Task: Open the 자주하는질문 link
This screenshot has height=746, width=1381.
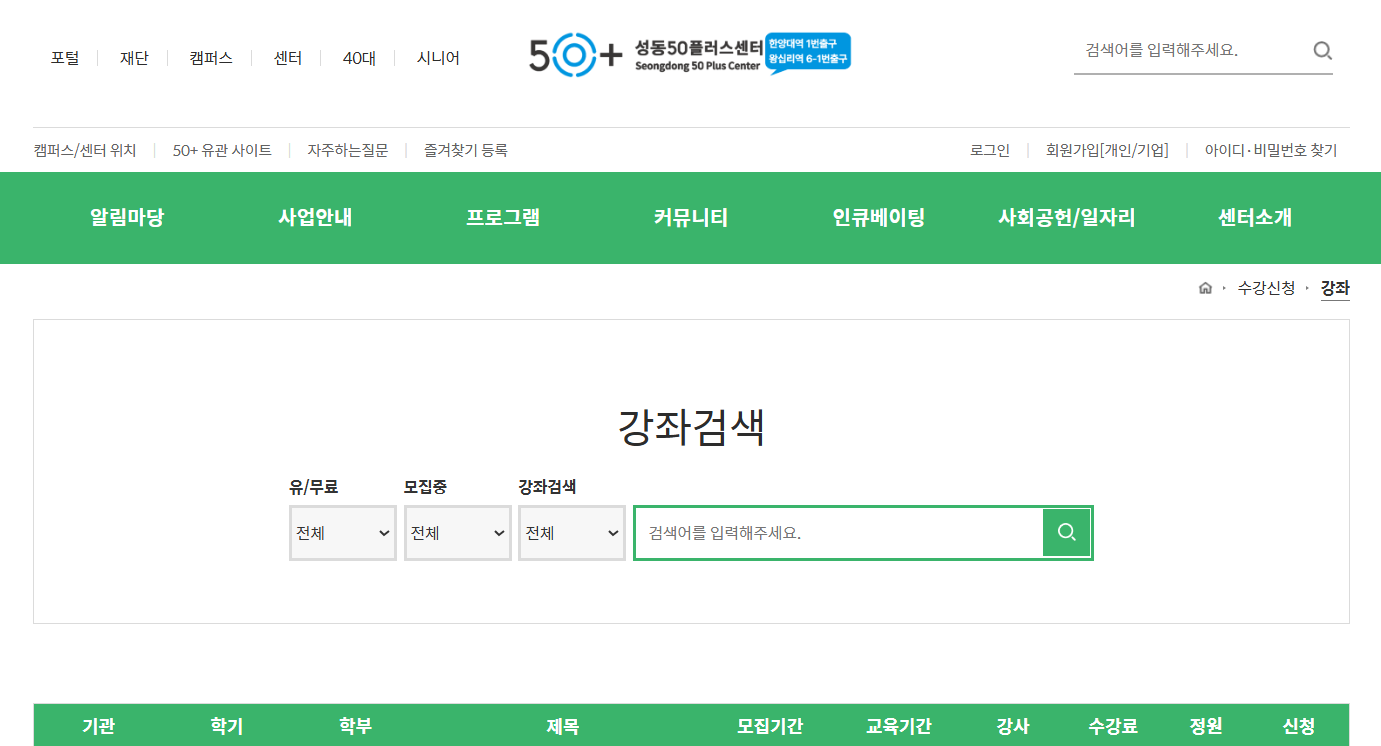Action: (348, 151)
